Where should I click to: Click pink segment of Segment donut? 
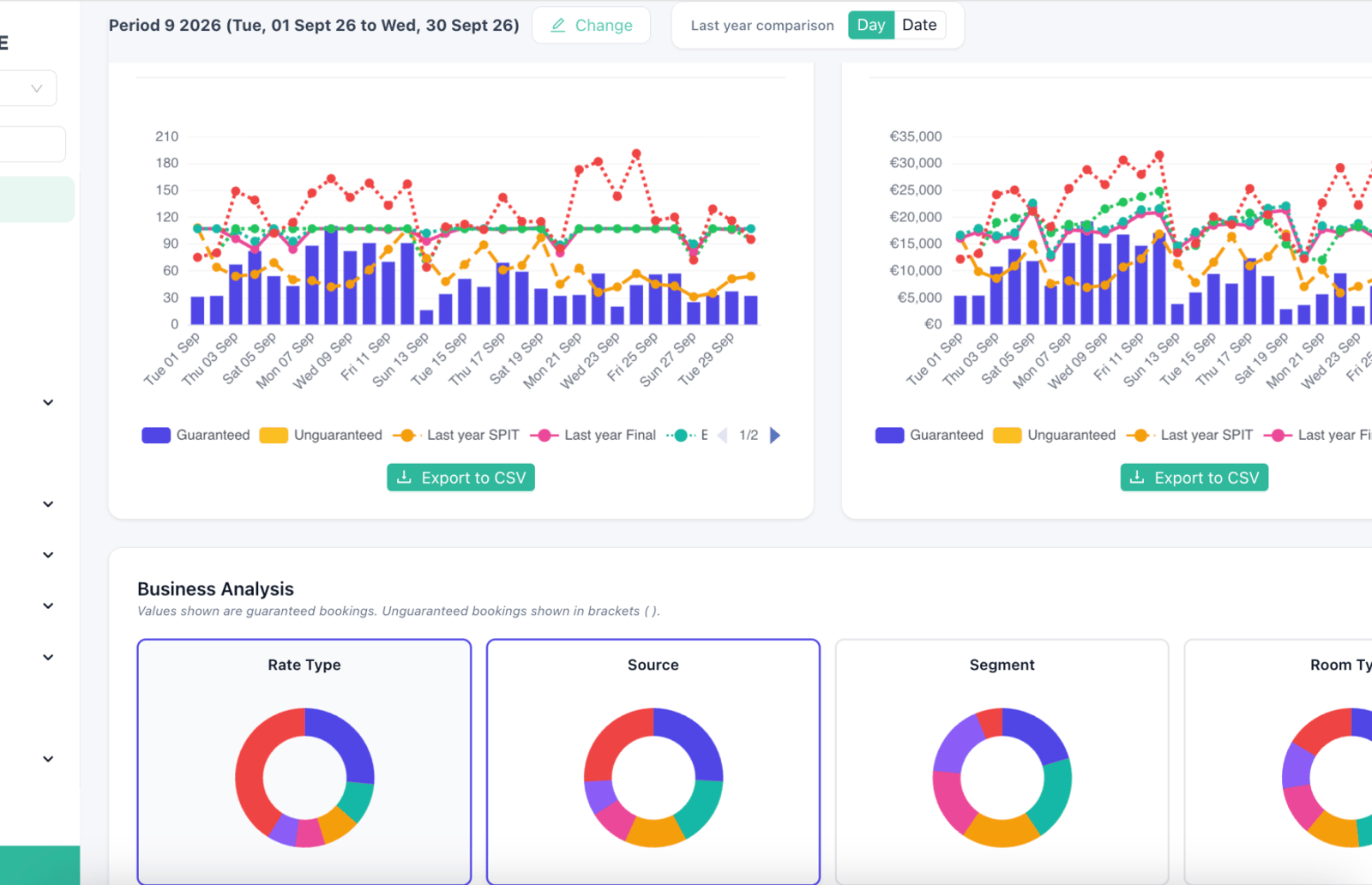pos(952,802)
